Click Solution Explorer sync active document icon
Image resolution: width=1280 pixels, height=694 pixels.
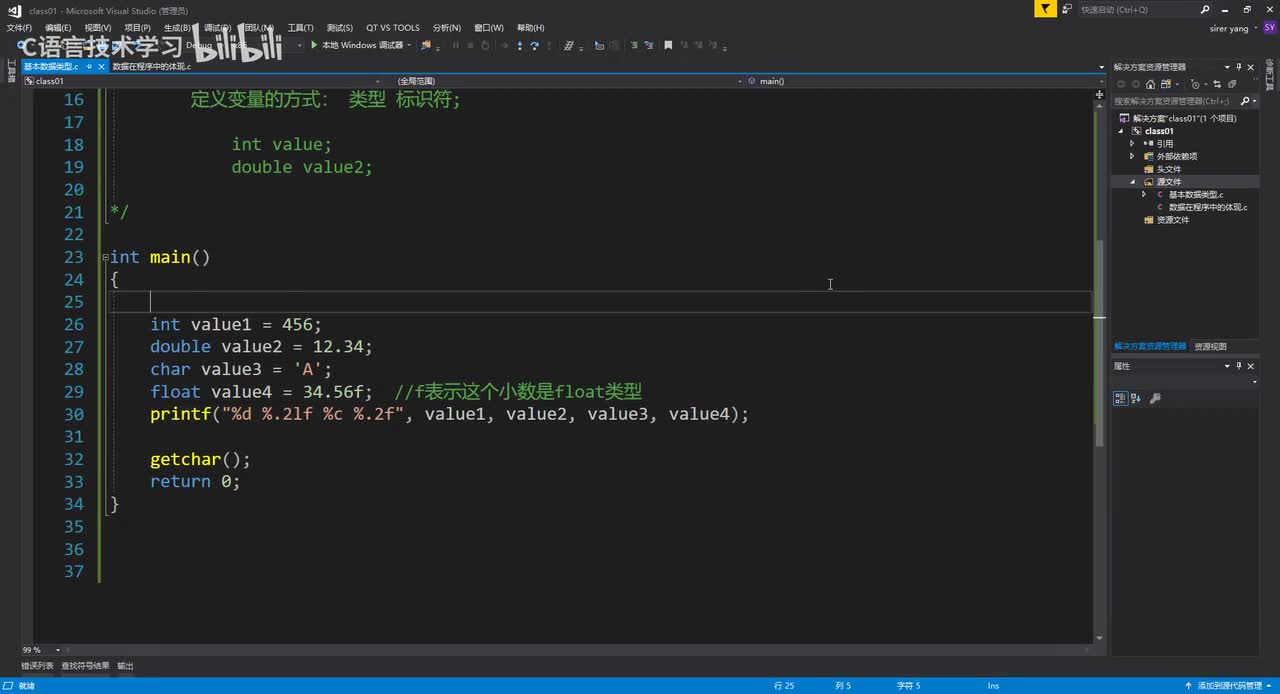[1217, 84]
